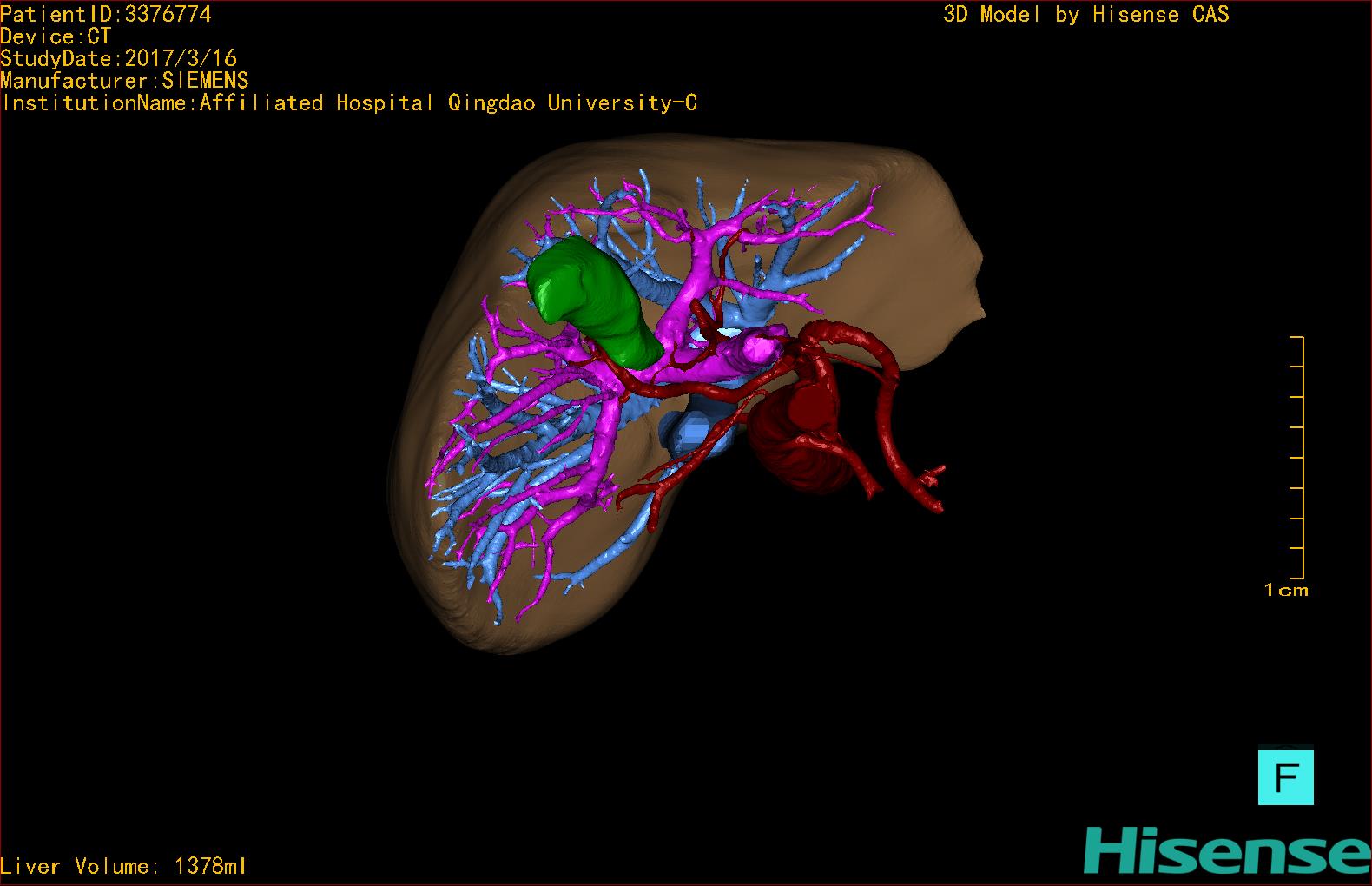Click the PatientID:3376774 text

coord(106,14)
